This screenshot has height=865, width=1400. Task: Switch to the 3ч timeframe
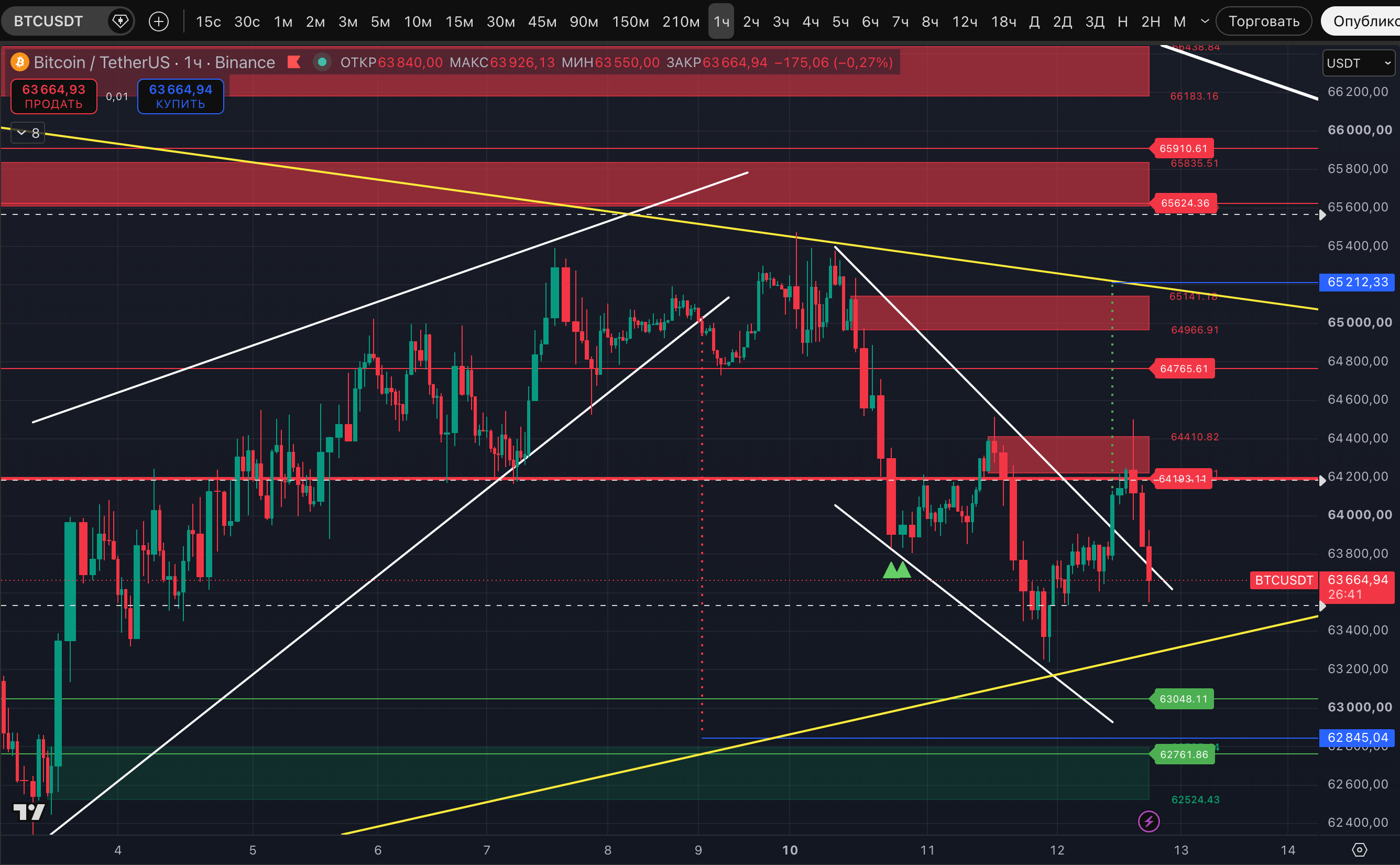(x=781, y=21)
